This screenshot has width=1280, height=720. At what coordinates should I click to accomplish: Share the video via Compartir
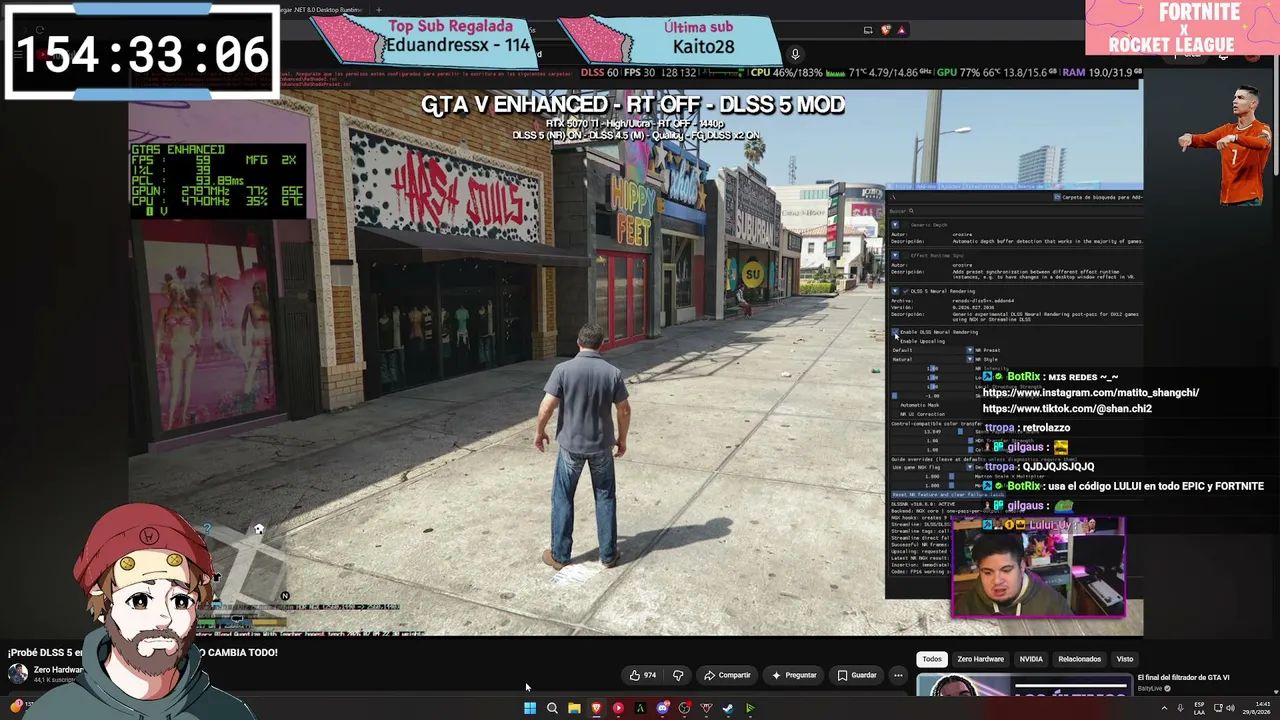coord(727,675)
